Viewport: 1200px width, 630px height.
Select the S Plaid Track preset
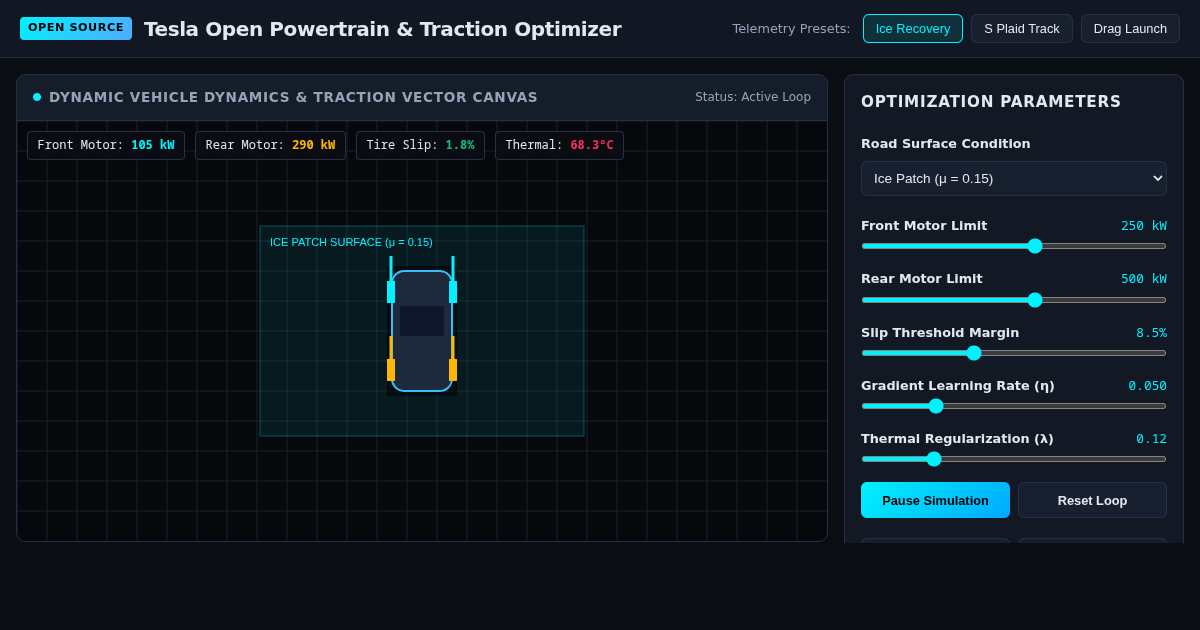coord(1021,28)
